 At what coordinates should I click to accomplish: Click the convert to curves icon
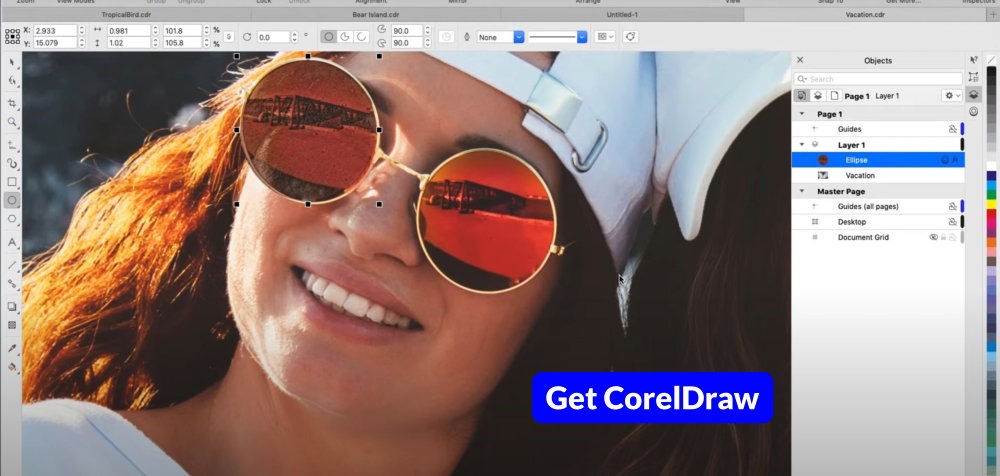click(x=630, y=37)
